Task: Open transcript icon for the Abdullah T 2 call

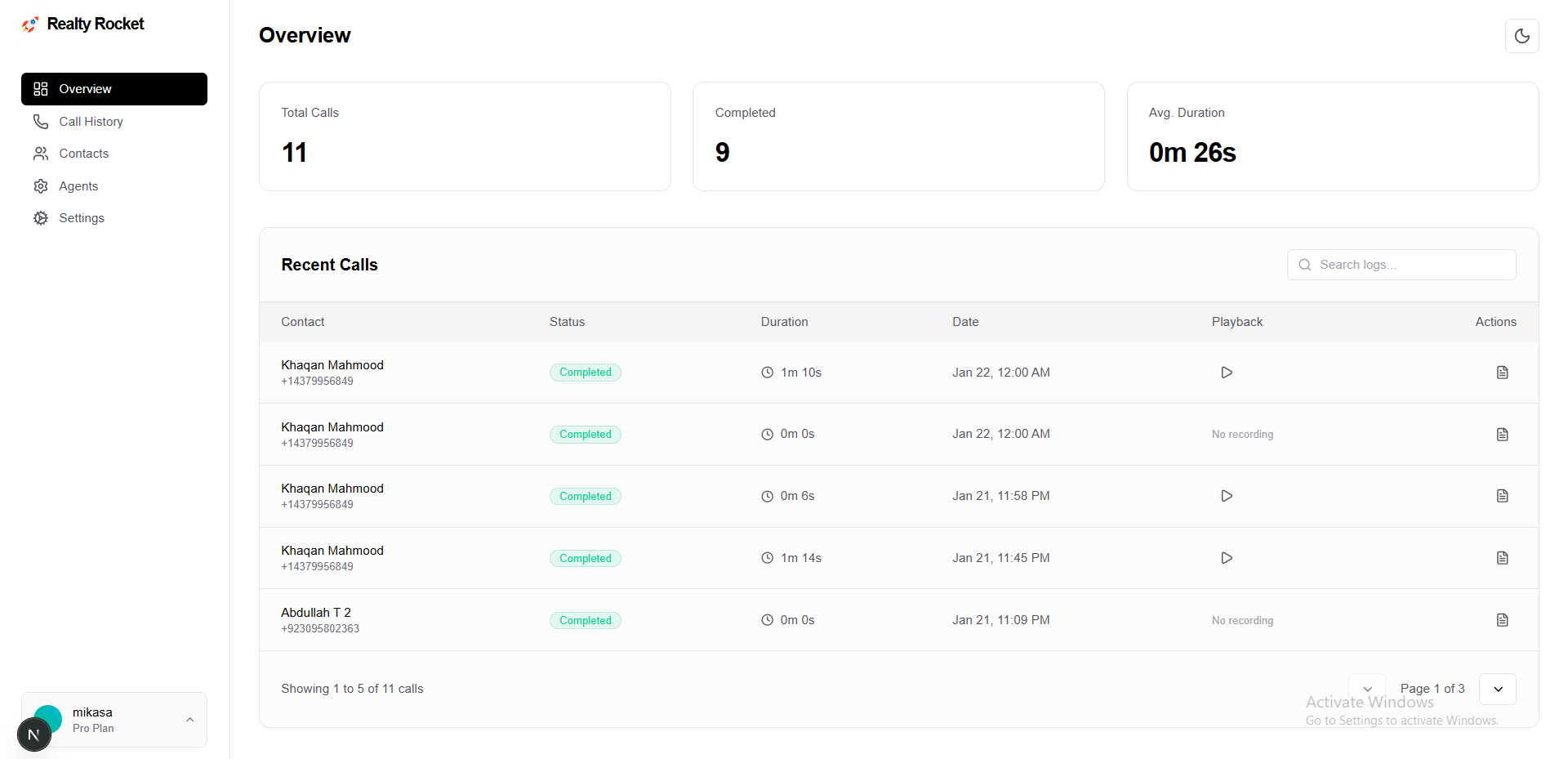Action: pos(1502,620)
